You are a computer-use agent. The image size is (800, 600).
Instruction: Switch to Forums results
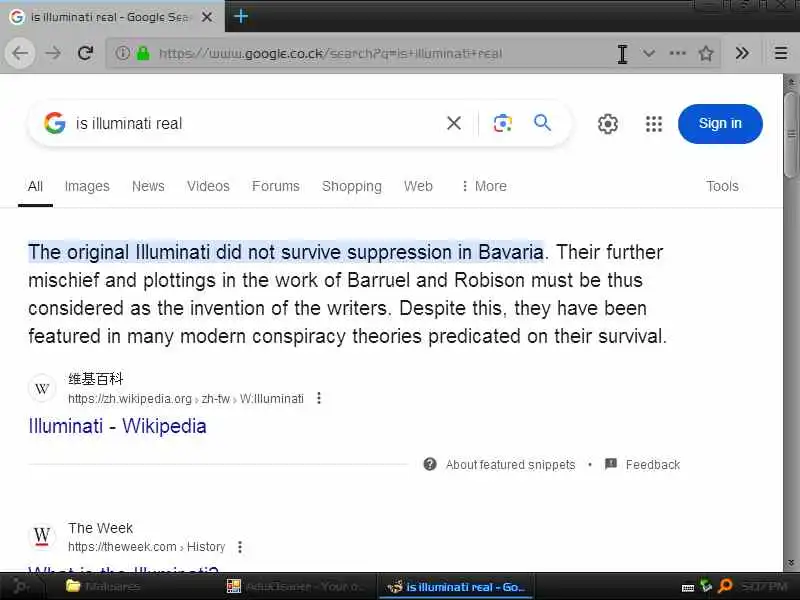click(x=276, y=186)
